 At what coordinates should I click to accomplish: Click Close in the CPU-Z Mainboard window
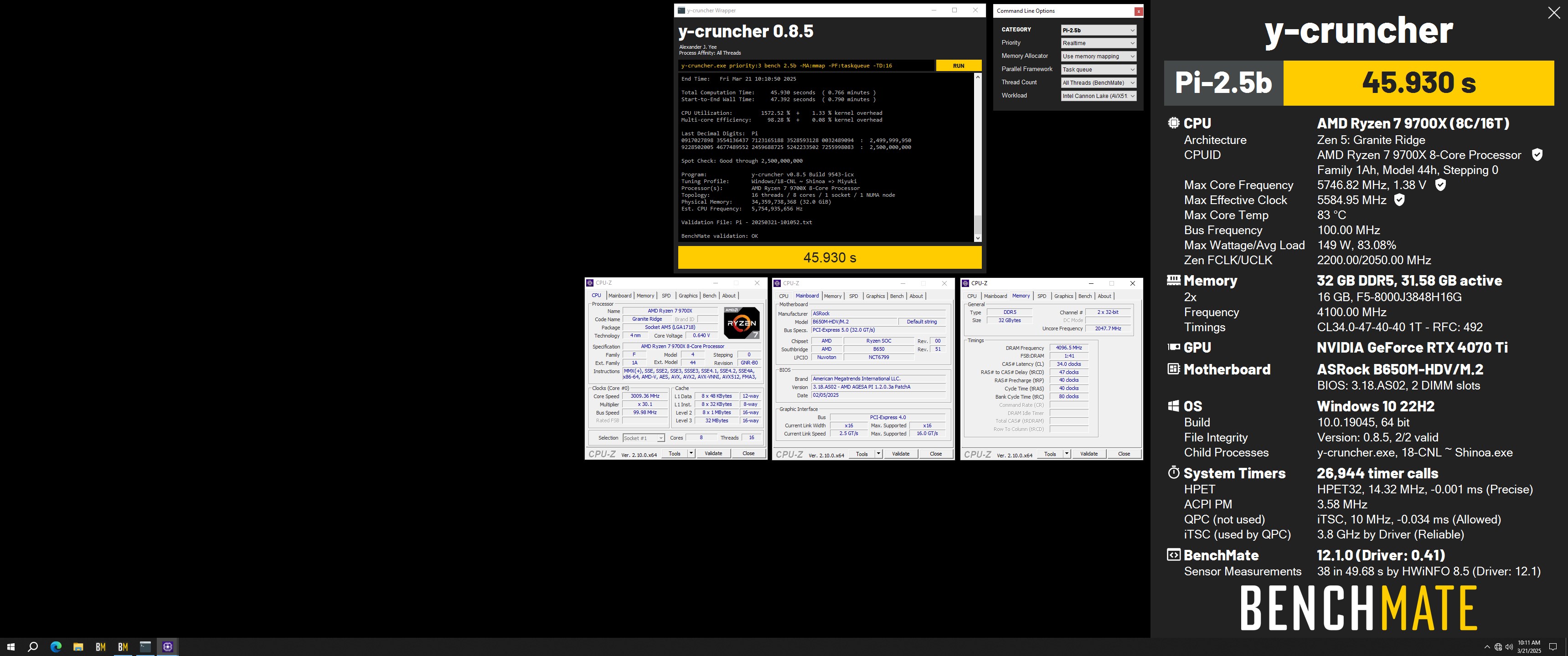(936, 454)
